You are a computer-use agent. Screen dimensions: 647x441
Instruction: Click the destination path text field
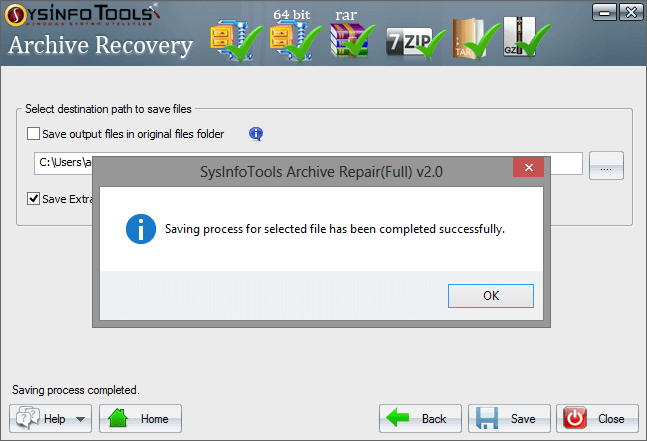pos(308,163)
